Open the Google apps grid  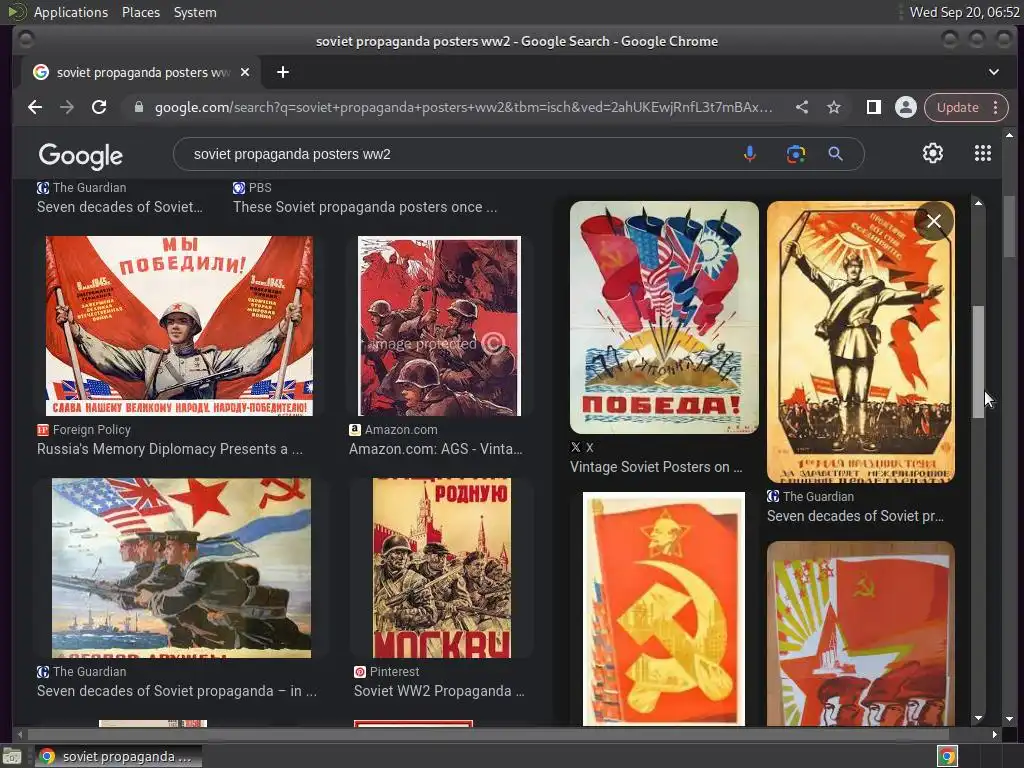tap(983, 153)
